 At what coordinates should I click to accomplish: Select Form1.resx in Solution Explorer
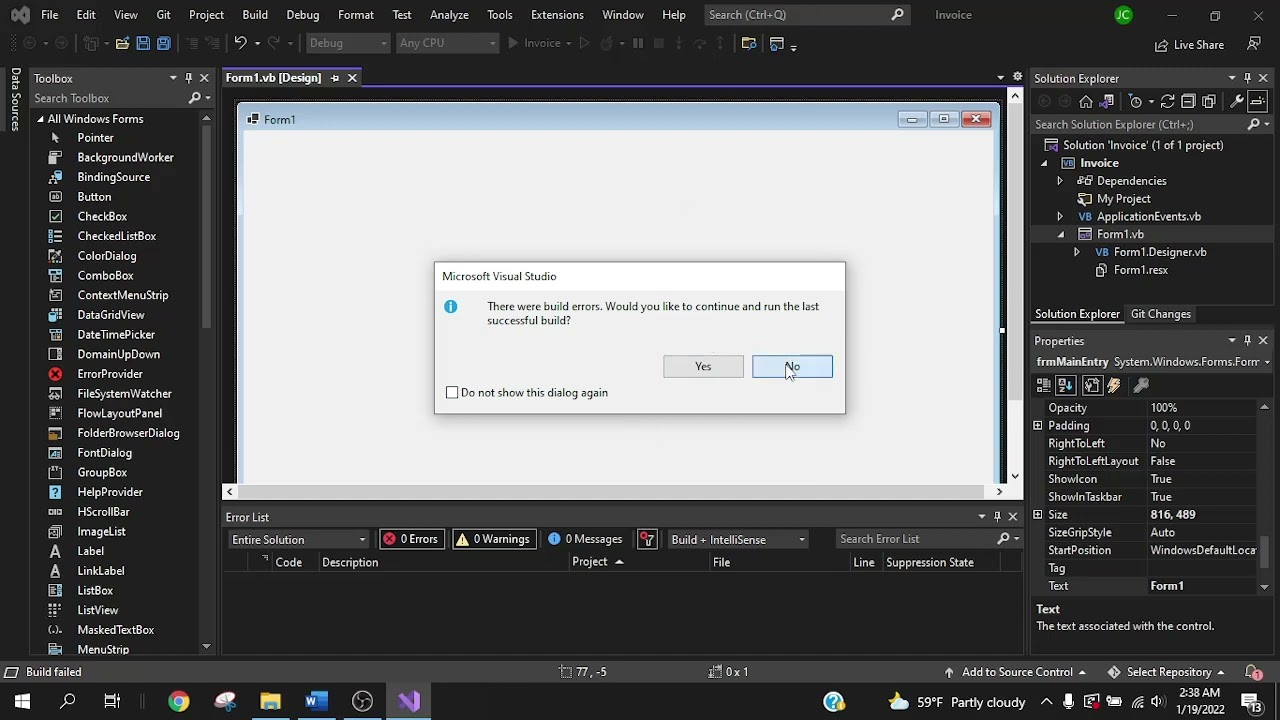(1140, 270)
